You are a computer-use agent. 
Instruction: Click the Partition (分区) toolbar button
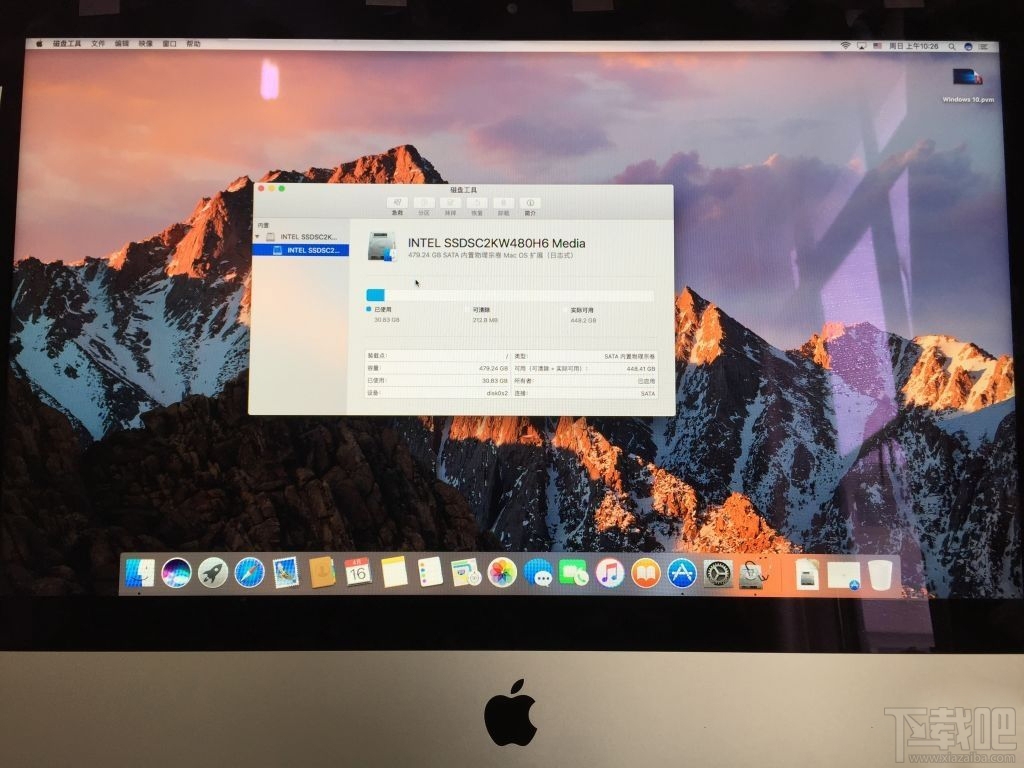424,204
